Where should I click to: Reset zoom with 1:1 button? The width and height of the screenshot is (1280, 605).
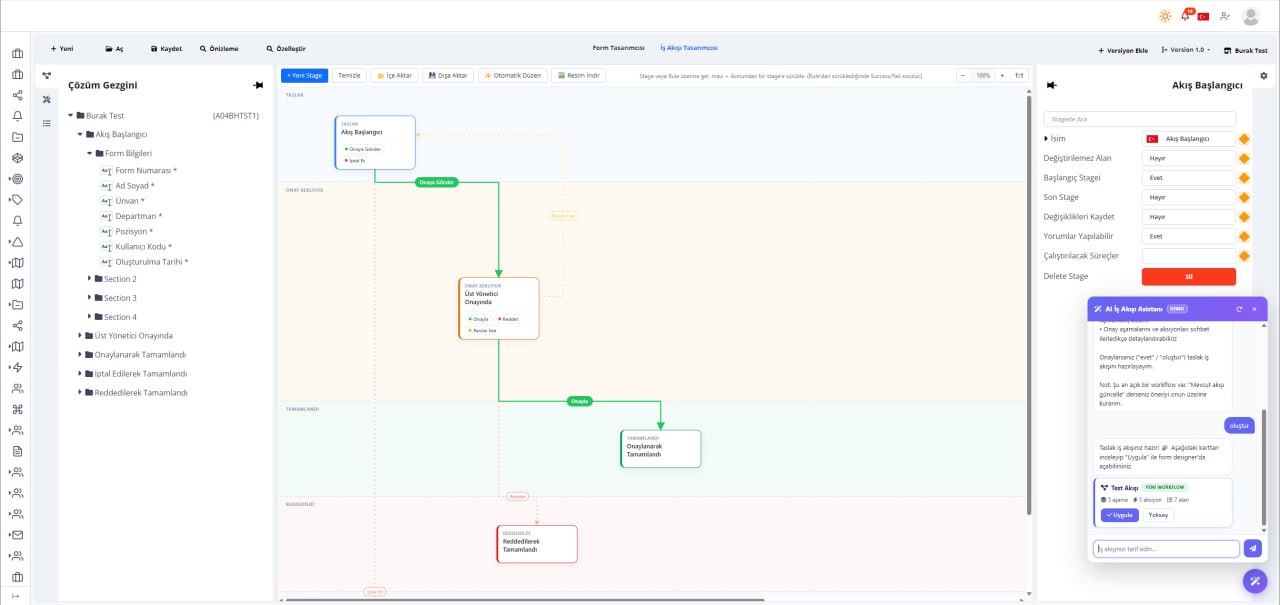pos(1019,76)
